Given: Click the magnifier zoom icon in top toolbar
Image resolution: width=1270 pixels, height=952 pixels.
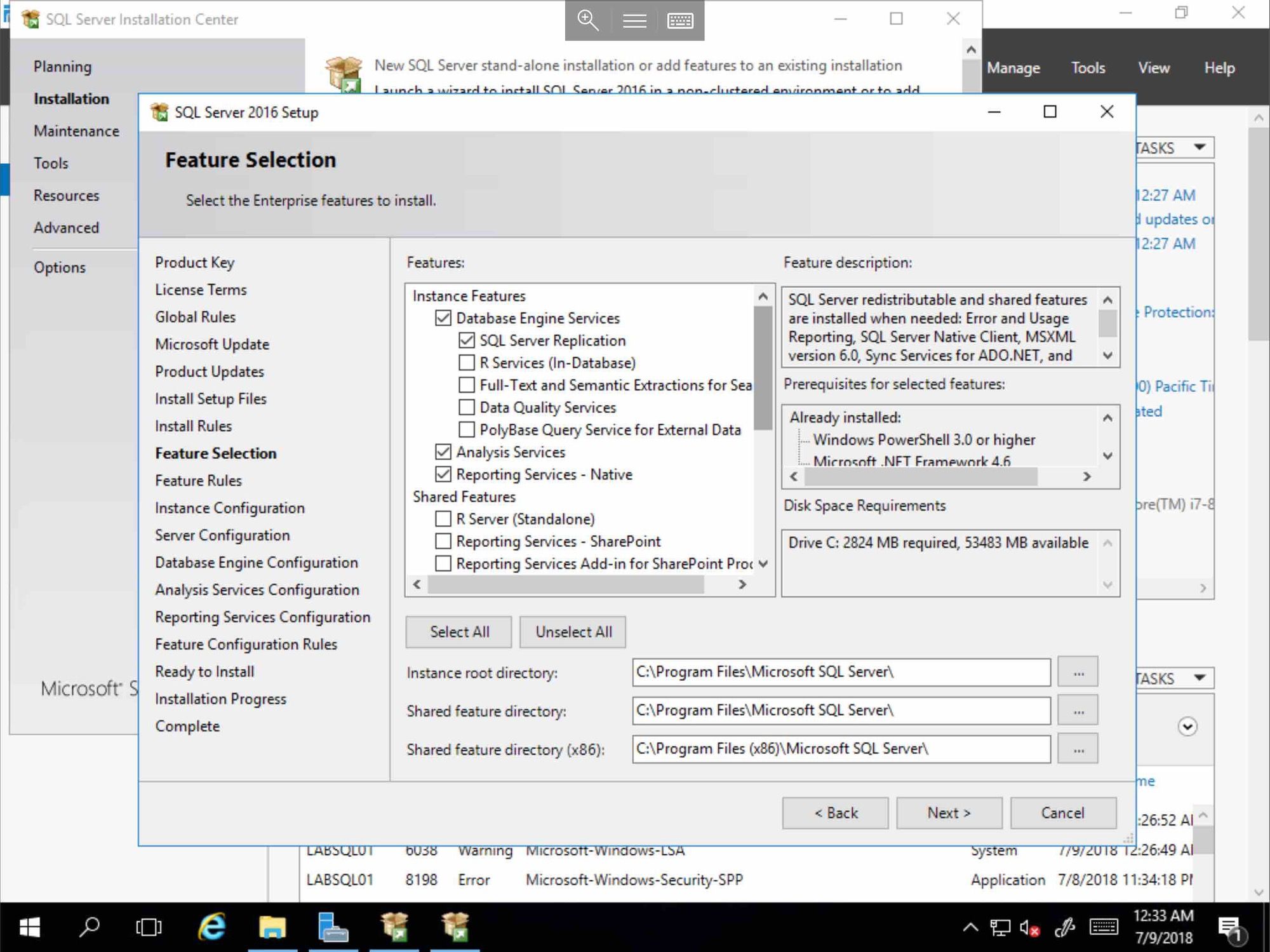Looking at the screenshot, I should pyautogui.click(x=587, y=20).
